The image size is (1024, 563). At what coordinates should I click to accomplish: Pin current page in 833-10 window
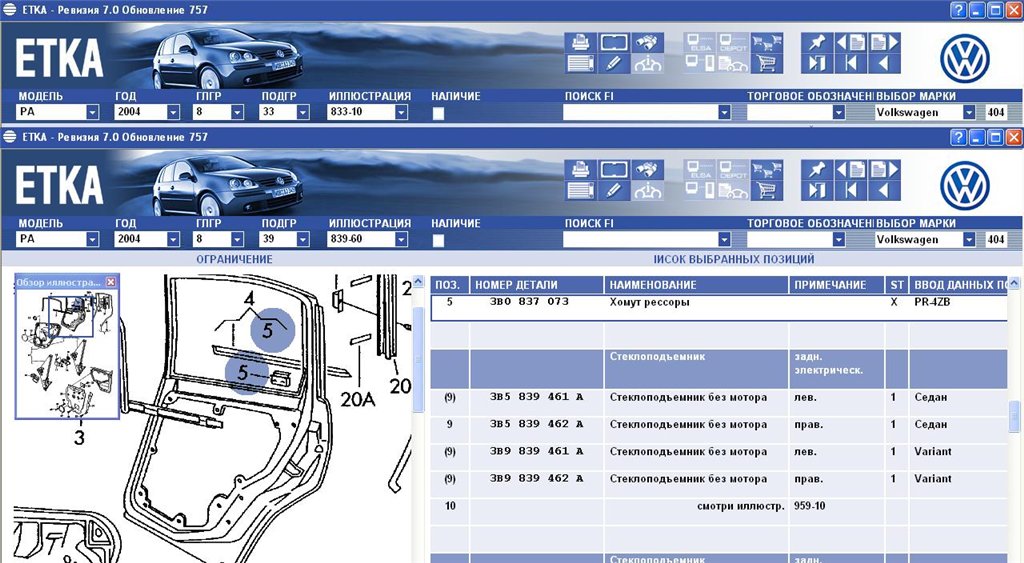[816, 42]
